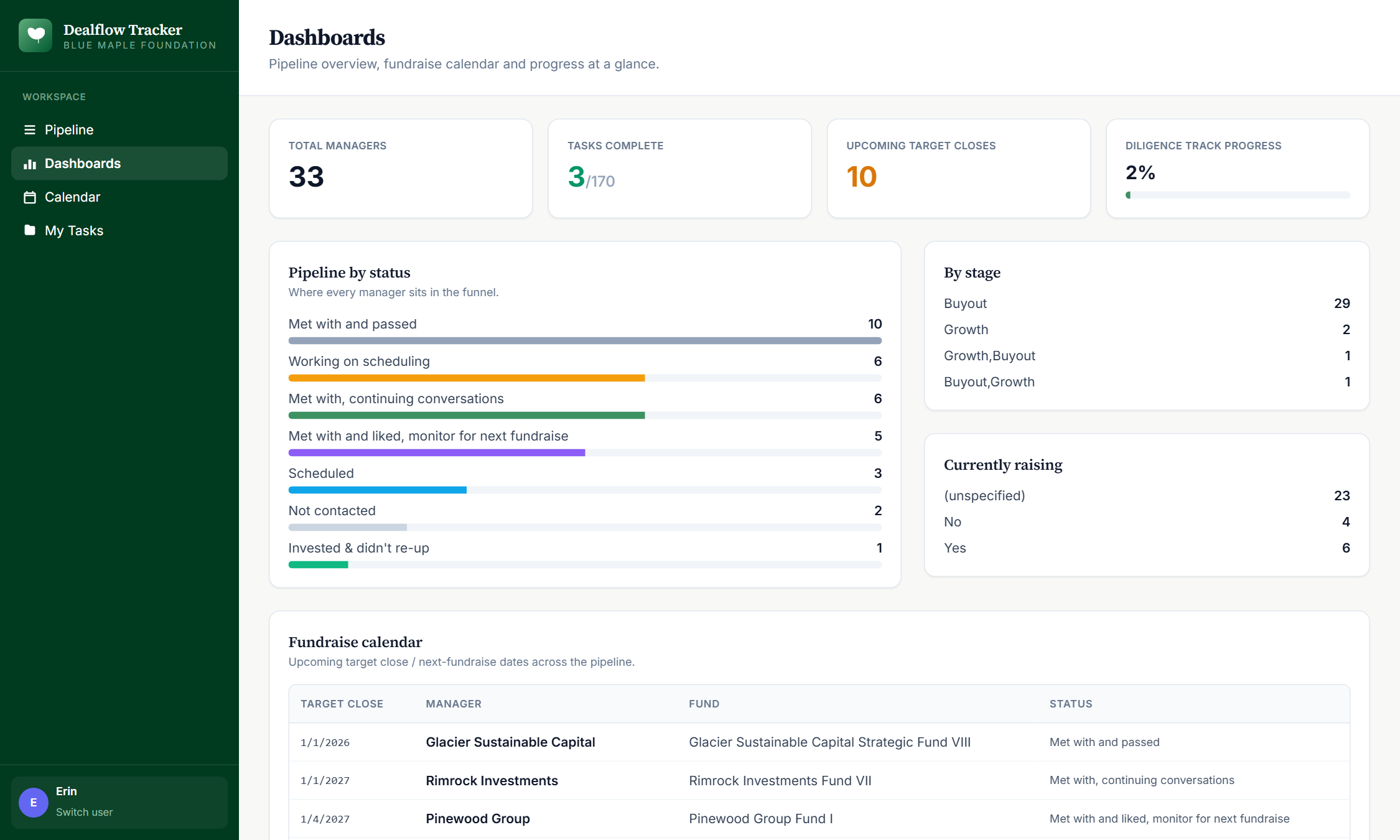
Task: Open the Glacier Sustainable Capital manager
Action: coord(510,742)
